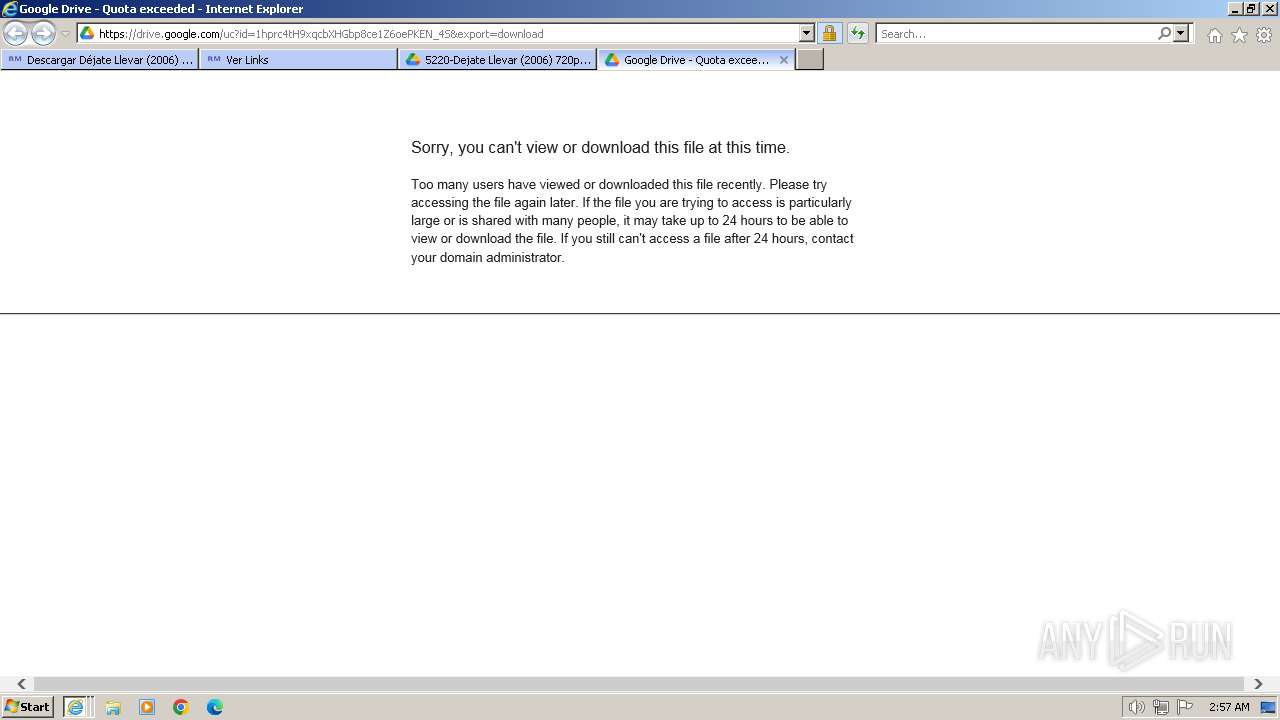Refresh the page with the green arrows icon
The image size is (1280, 720).
click(x=857, y=33)
